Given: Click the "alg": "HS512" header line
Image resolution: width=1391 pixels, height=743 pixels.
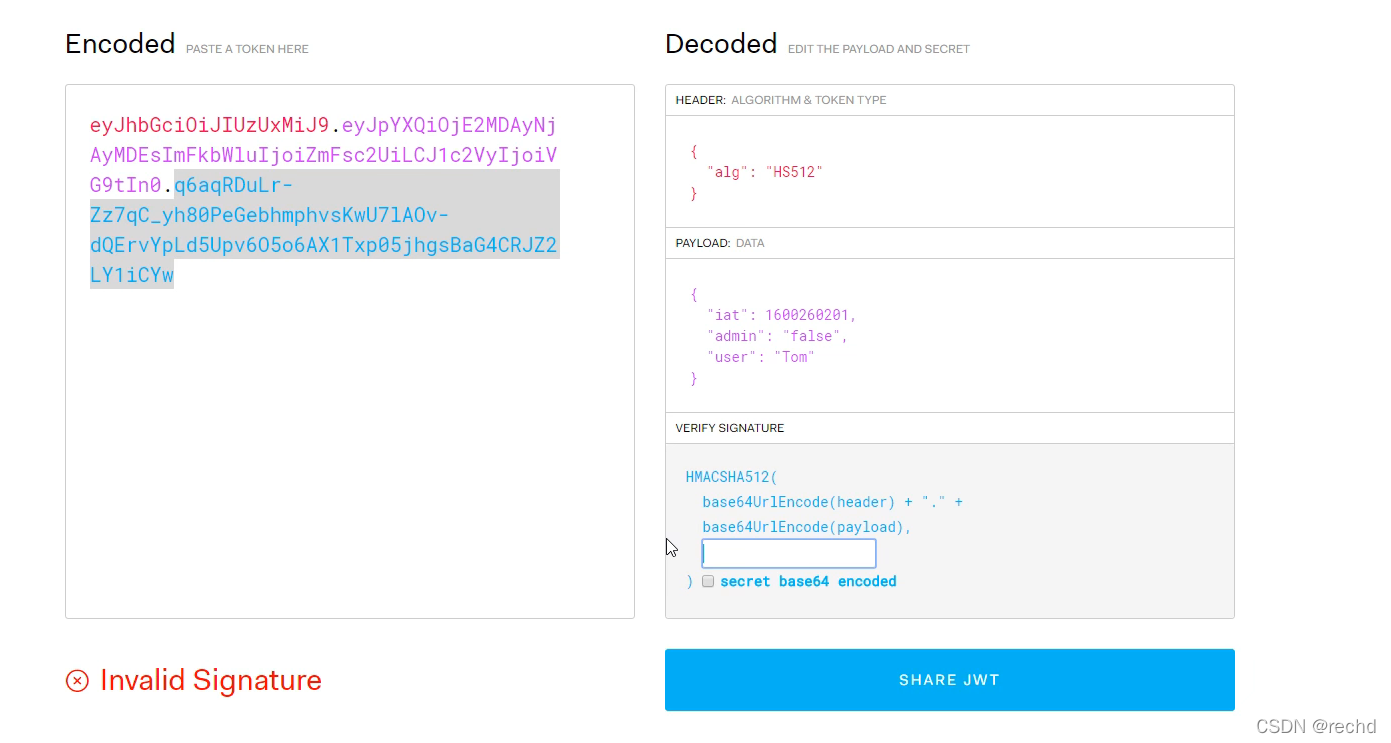Looking at the screenshot, I should 764,172.
